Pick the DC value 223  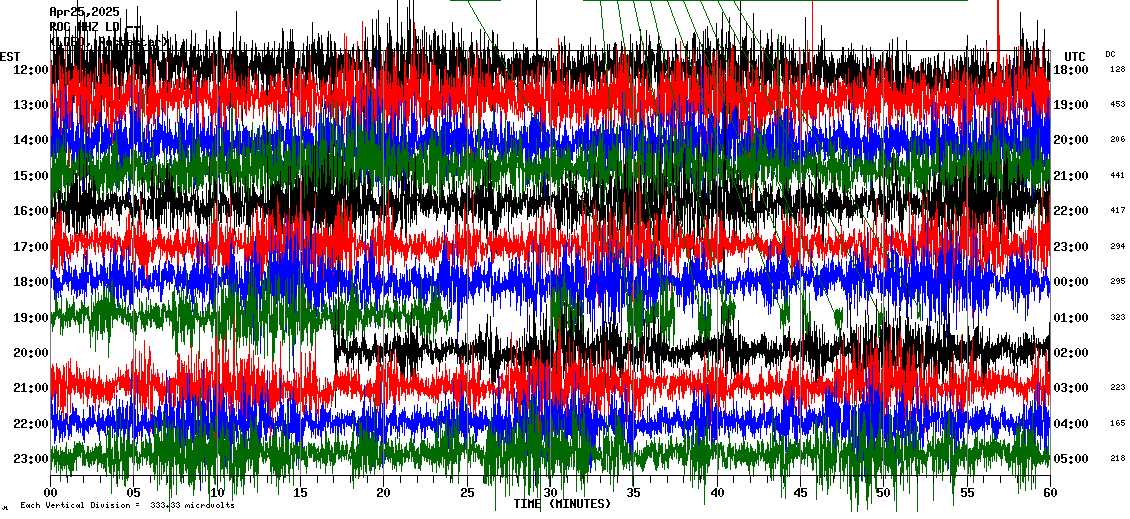1118,388
